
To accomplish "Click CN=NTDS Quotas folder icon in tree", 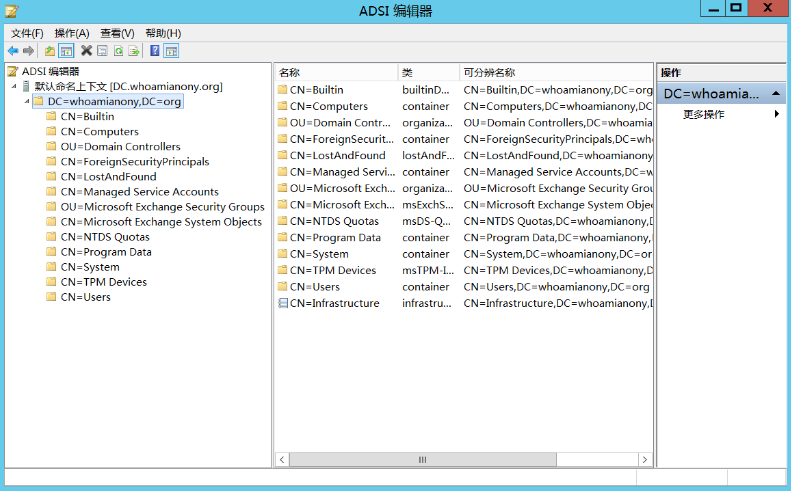I will (x=51, y=237).
